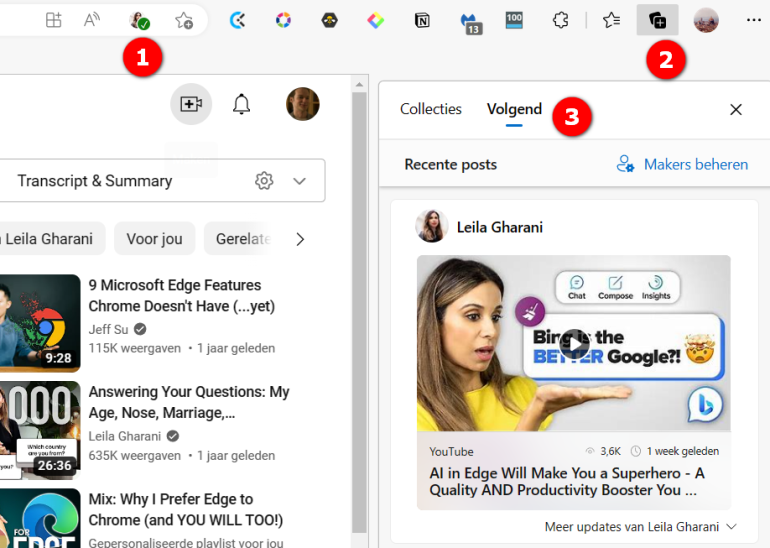The width and height of the screenshot is (770, 548).
Task: Open the YouTube account avatar
Action: tap(303, 104)
